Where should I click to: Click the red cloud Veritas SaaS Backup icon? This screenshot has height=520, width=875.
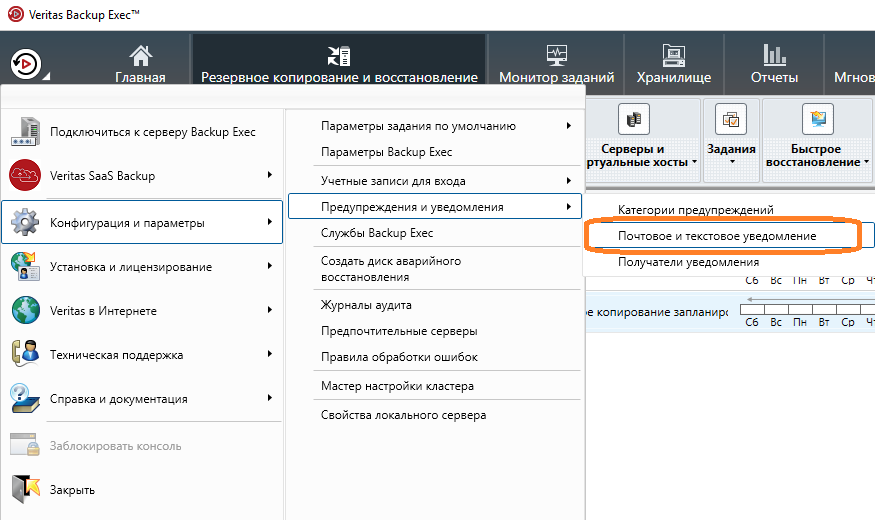(x=25, y=175)
